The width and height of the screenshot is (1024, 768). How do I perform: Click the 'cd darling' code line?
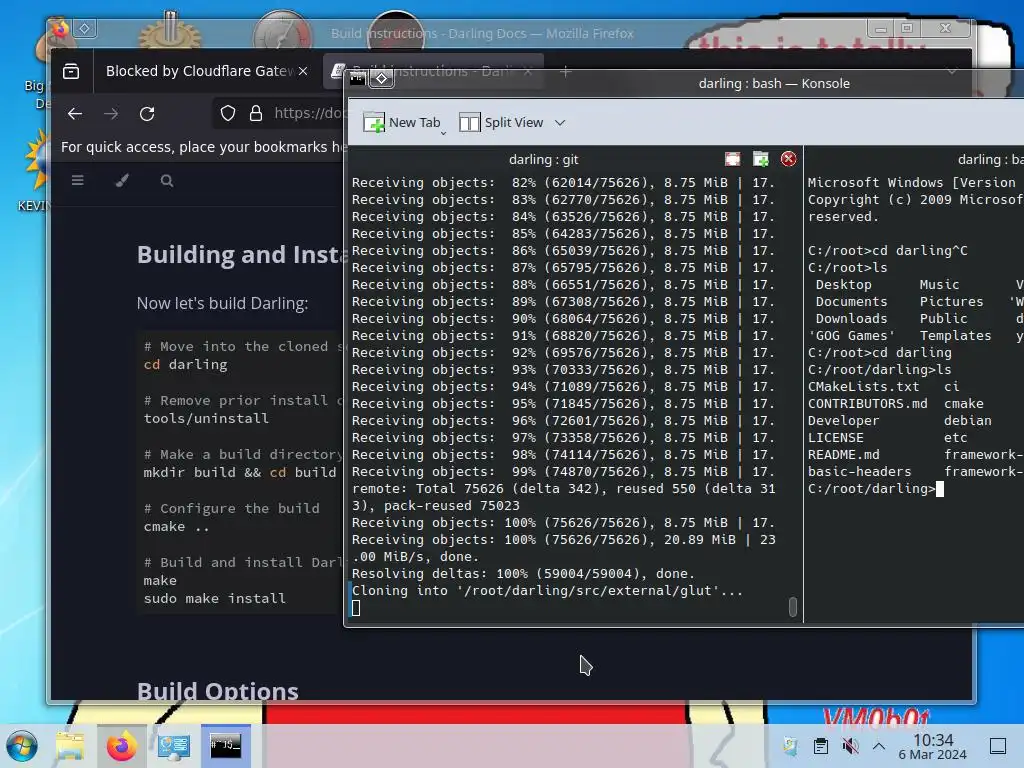185,364
